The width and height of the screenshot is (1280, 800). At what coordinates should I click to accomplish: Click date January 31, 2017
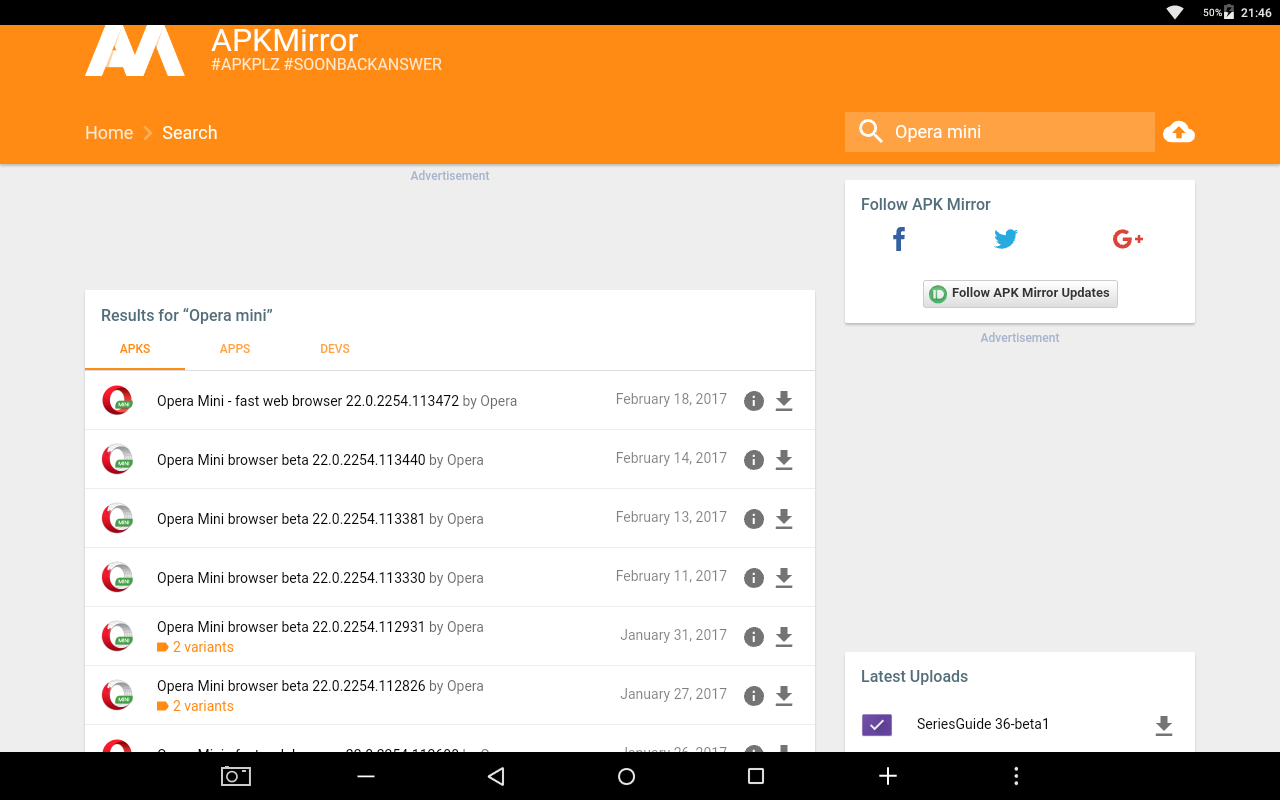[673, 635]
